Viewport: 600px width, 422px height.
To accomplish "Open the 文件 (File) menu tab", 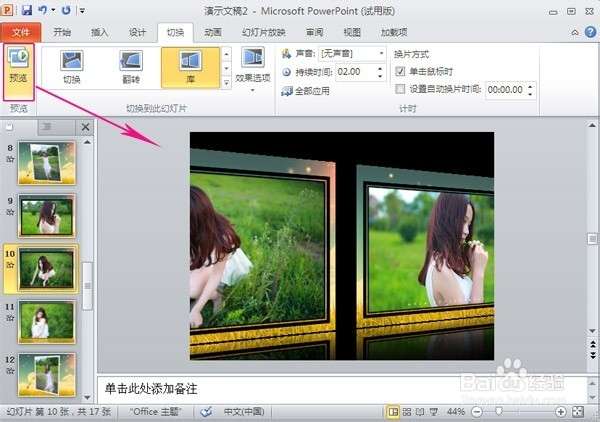I will [21, 31].
